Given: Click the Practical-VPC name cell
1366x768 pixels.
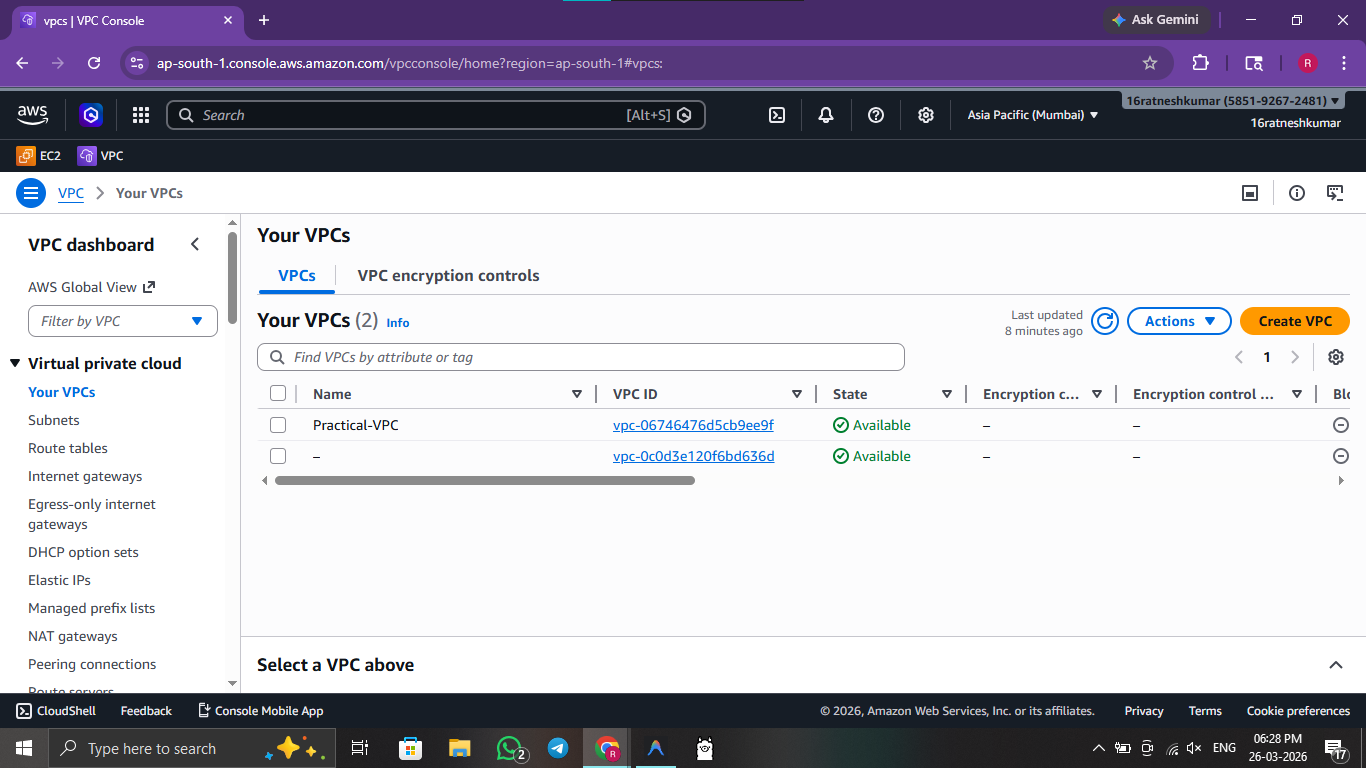Looking at the screenshot, I should tap(355, 425).
